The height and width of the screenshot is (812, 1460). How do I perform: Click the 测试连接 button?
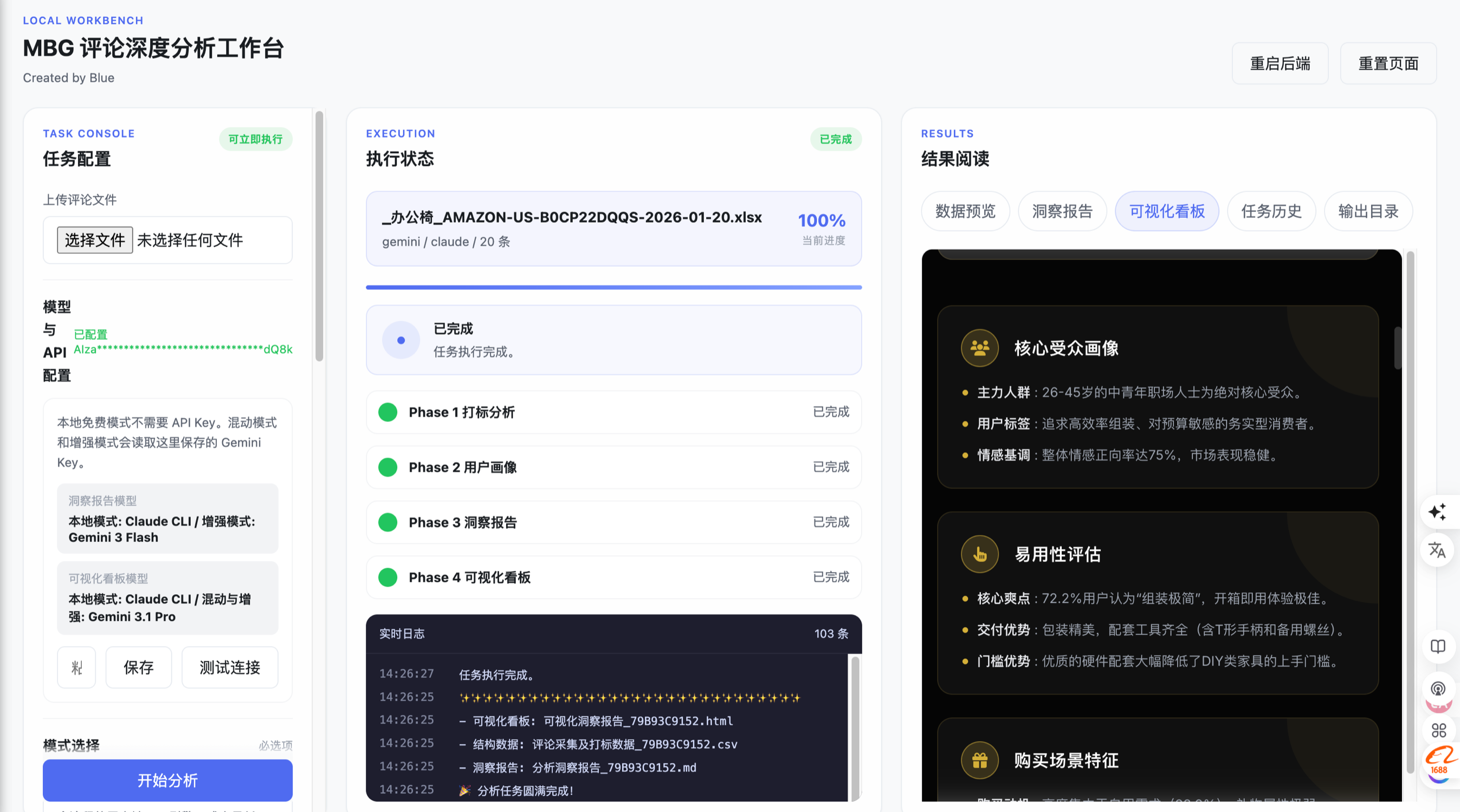point(230,667)
